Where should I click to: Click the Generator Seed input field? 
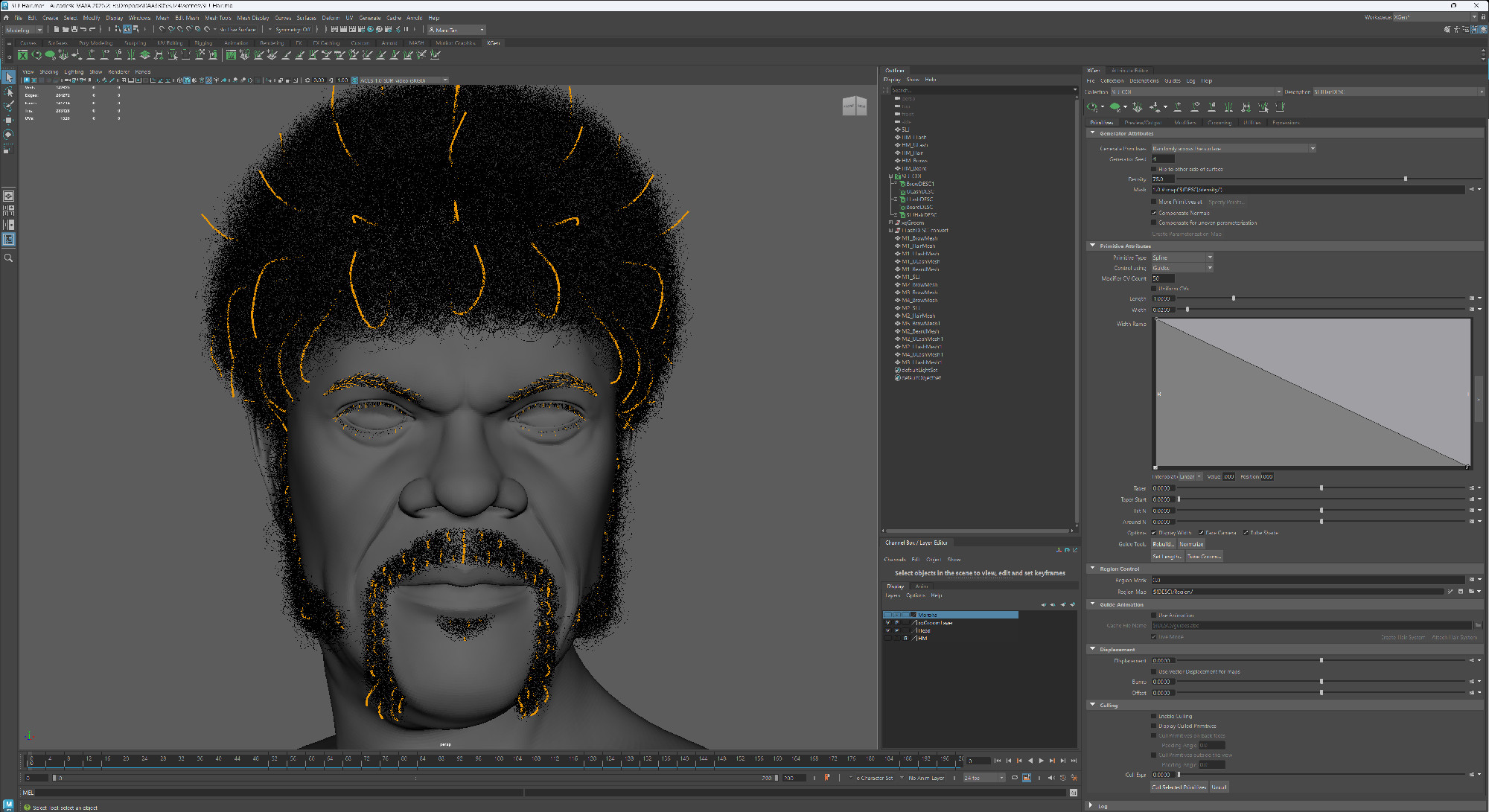pyautogui.click(x=1163, y=159)
